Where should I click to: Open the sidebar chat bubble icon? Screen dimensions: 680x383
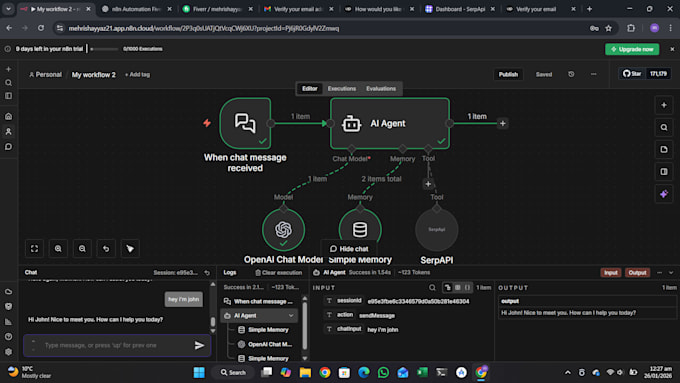(8, 147)
